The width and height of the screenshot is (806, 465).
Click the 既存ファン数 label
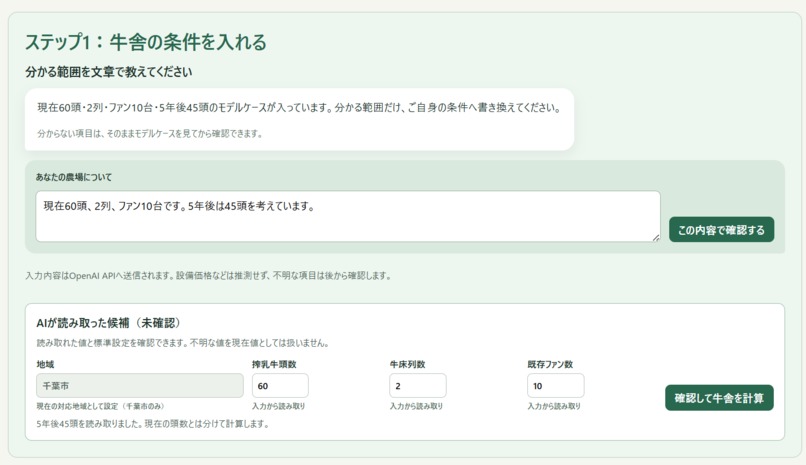(550, 364)
